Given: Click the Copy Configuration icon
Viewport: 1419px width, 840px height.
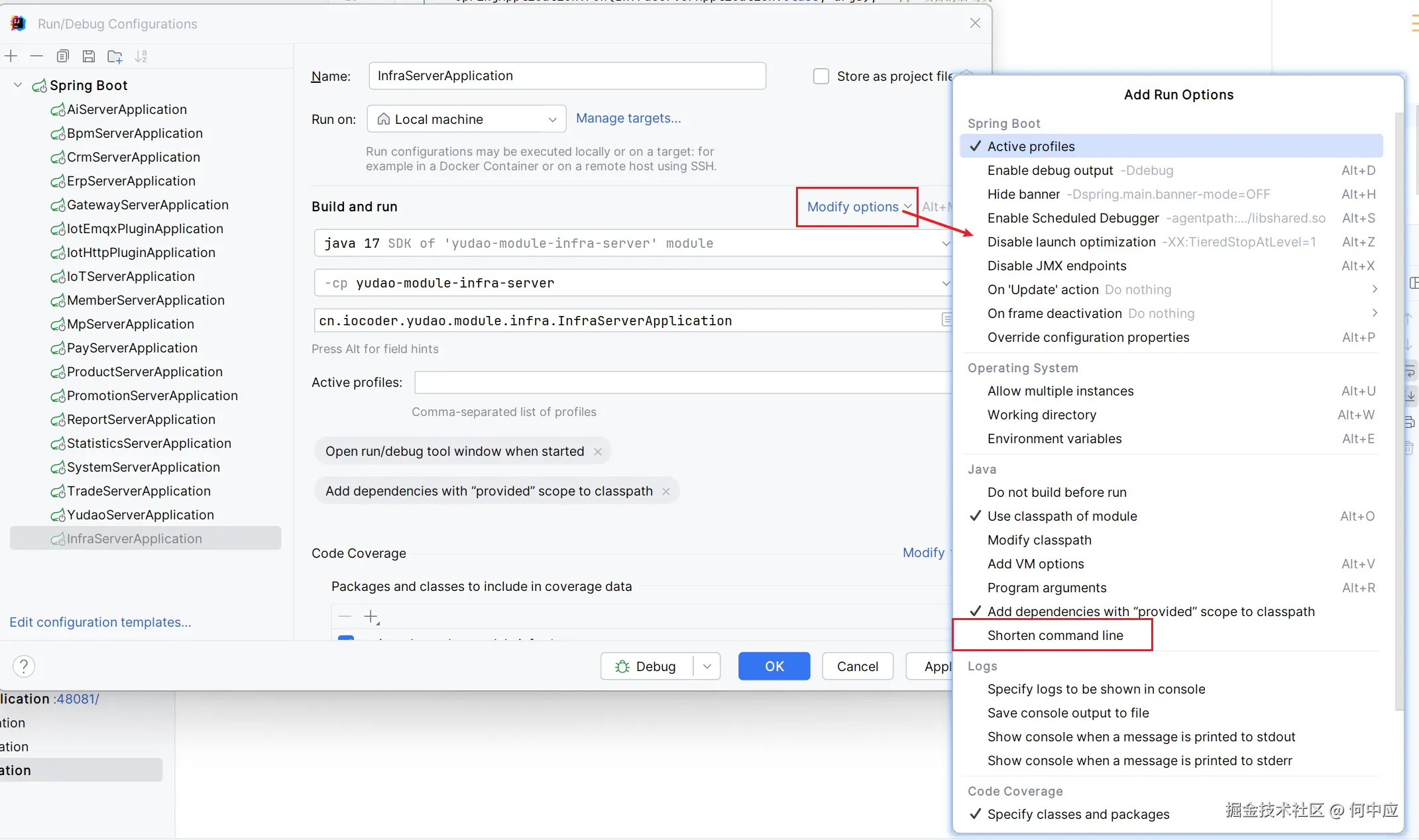Looking at the screenshot, I should (63, 56).
